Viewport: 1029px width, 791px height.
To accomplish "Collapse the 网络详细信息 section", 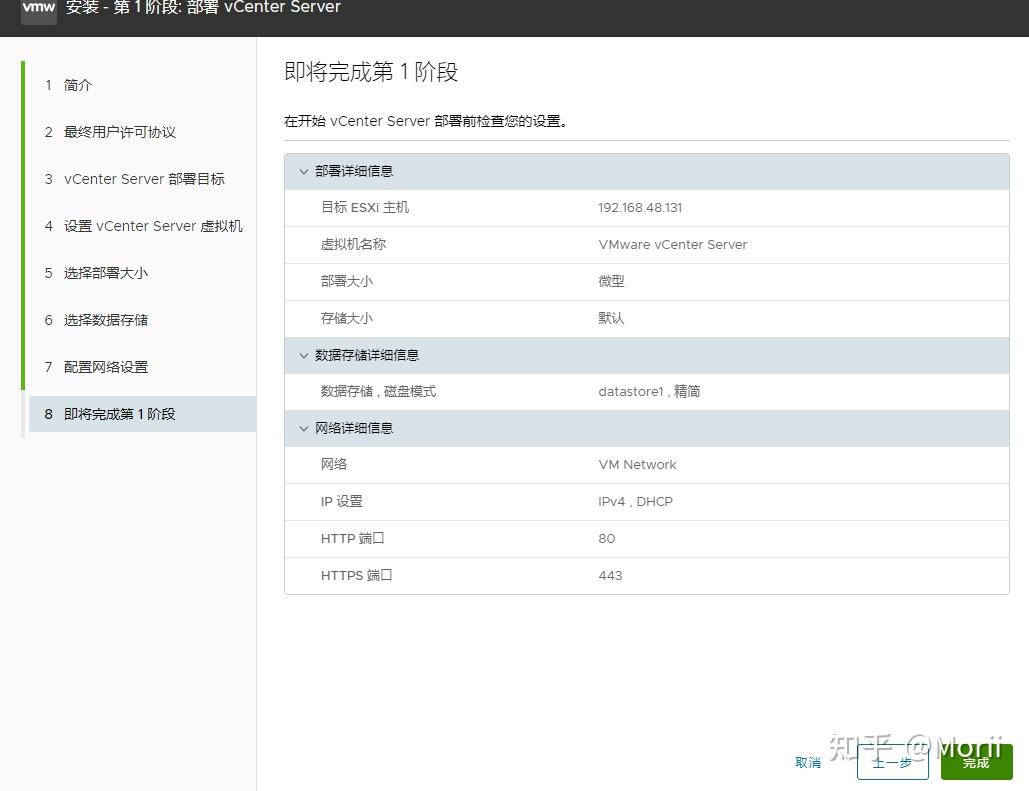I will [x=304, y=428].
